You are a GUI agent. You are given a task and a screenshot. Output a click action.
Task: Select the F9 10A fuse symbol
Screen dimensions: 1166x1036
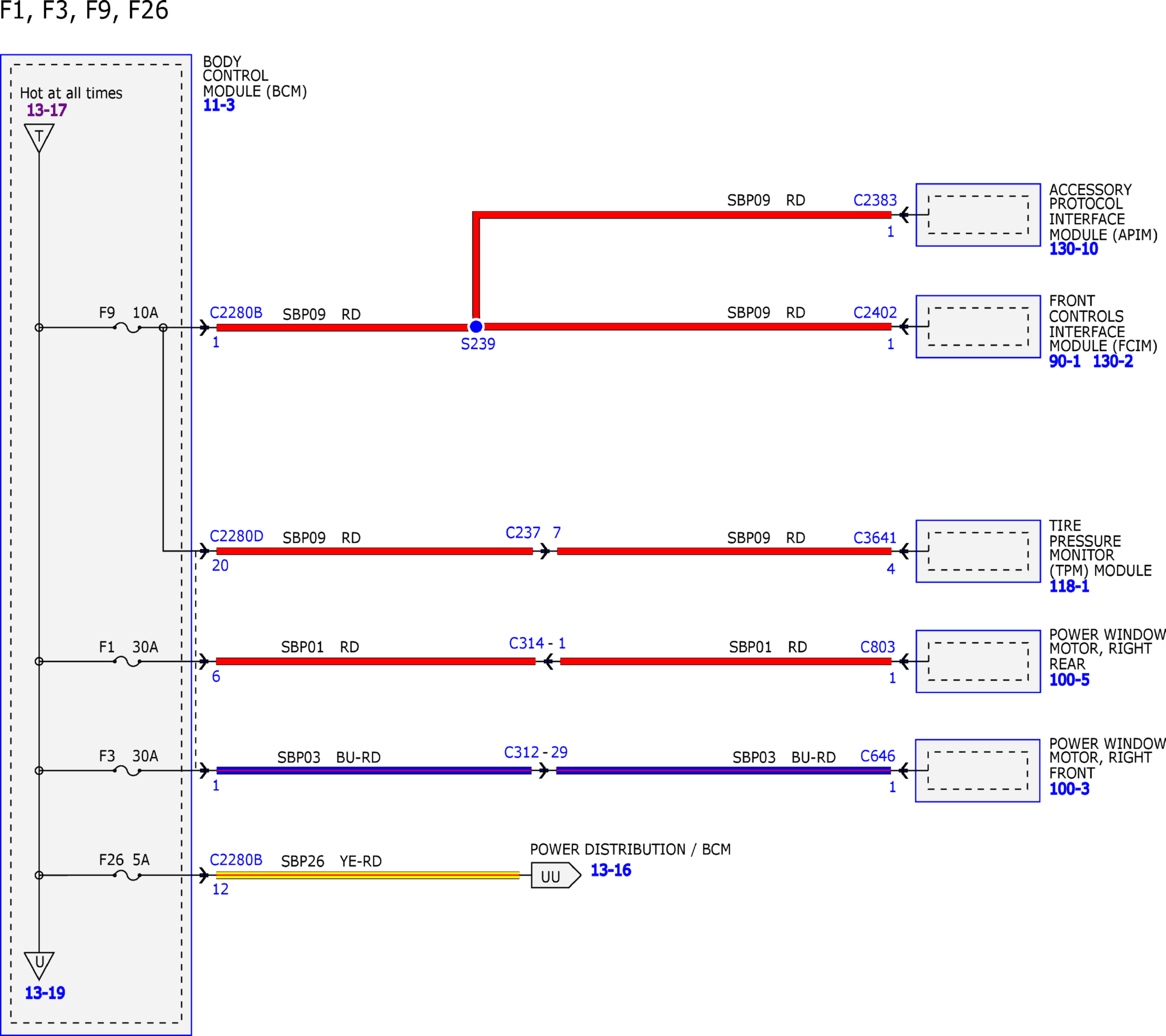[127, 327]
